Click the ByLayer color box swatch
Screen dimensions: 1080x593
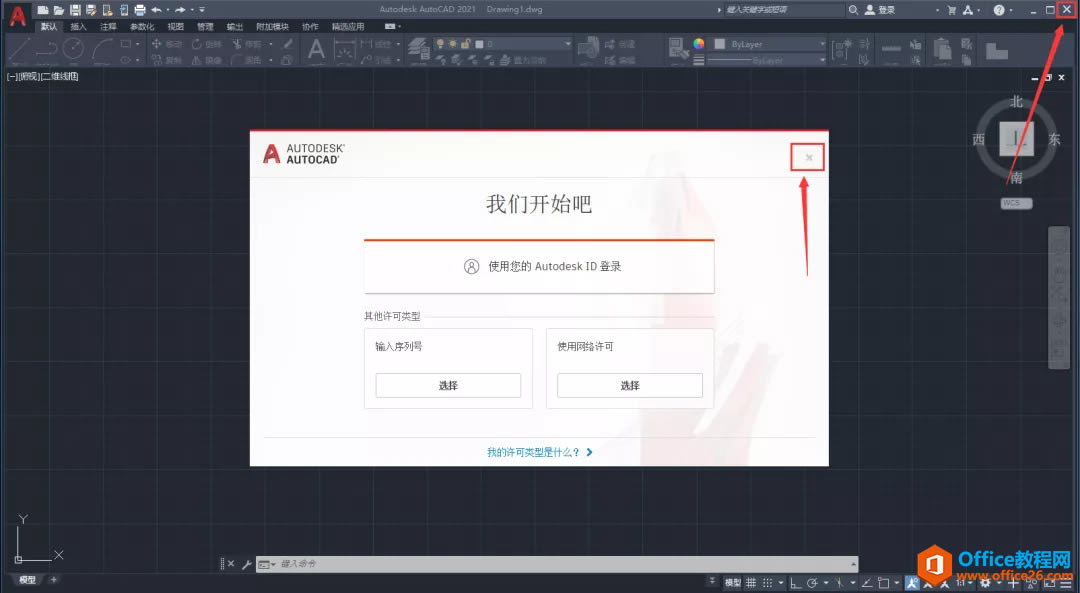coord(720,44)
